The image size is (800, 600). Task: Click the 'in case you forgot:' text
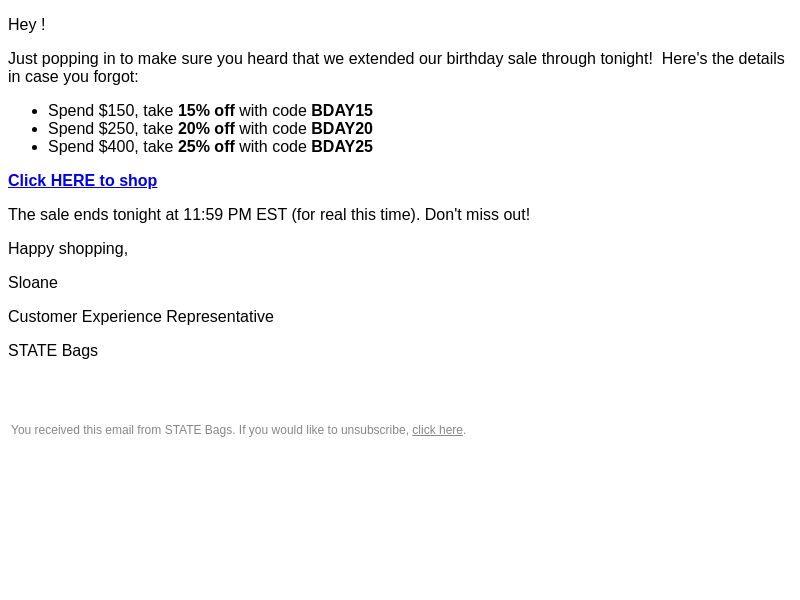(73, 77)
